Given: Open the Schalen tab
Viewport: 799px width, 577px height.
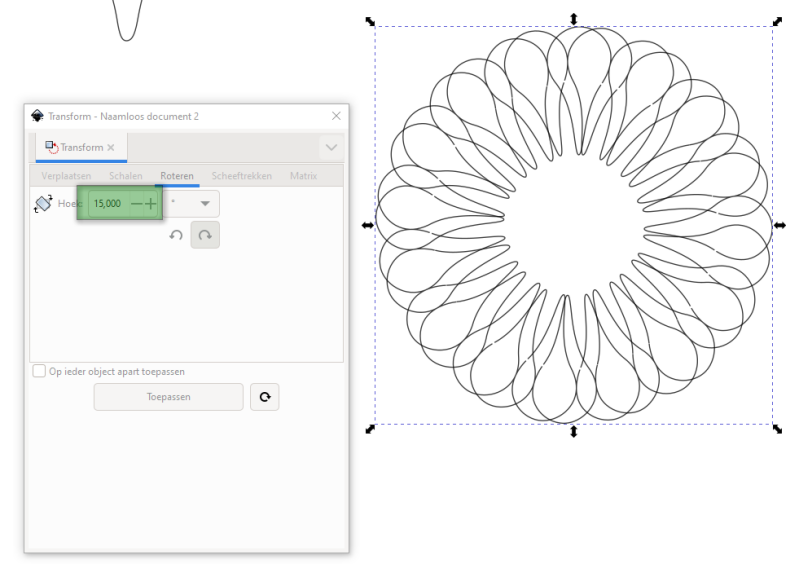Looking at the screenshot, I should (126, 176).
